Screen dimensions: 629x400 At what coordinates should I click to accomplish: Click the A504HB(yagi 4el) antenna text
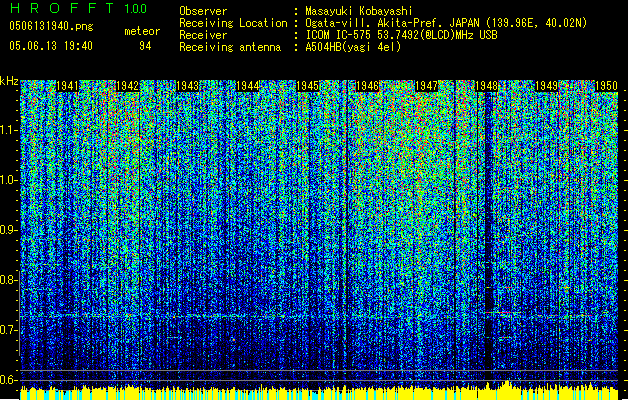pos(353,47)
